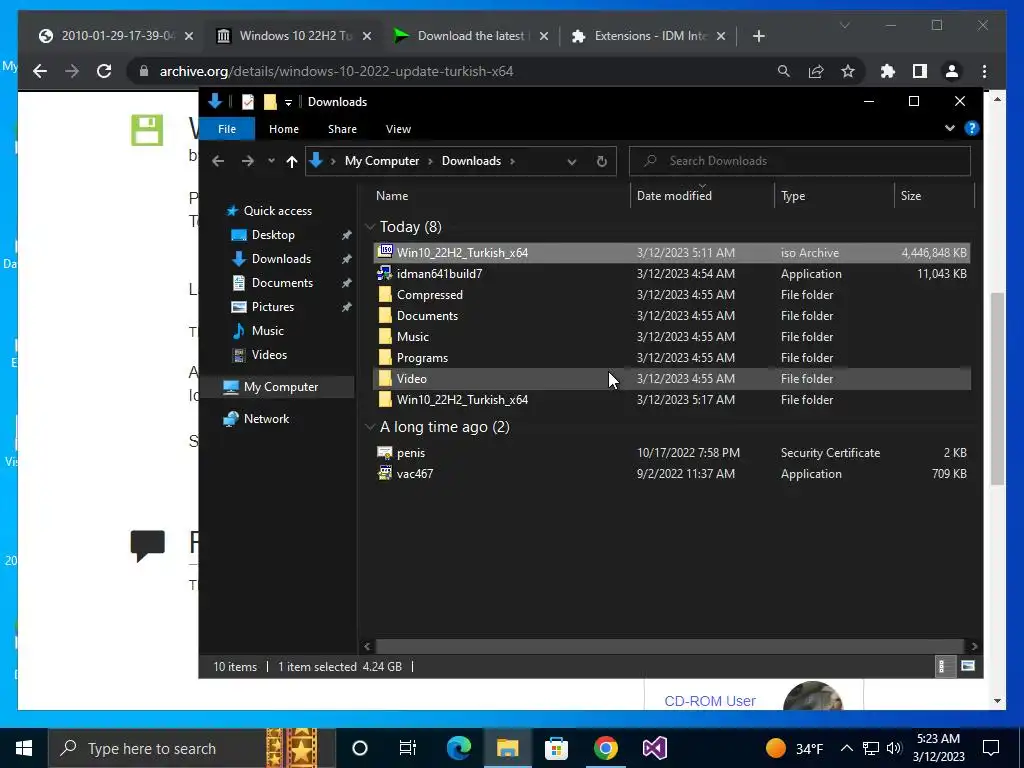The image size is (1024, 768).
Task: Open Customize Quick Access Toolbar dropdown
Action: (x=288, y=103)
